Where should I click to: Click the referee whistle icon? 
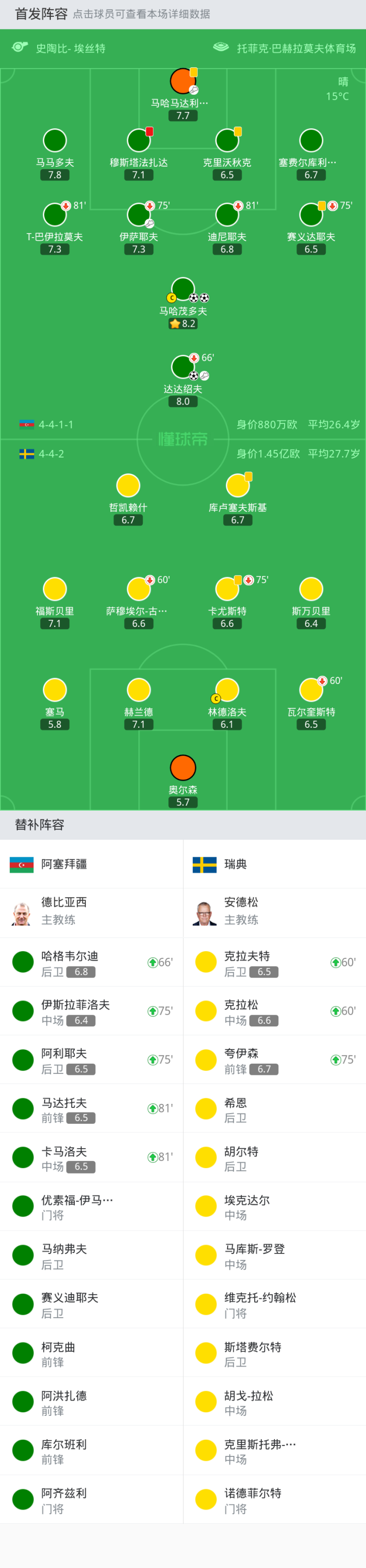point(20,47)
